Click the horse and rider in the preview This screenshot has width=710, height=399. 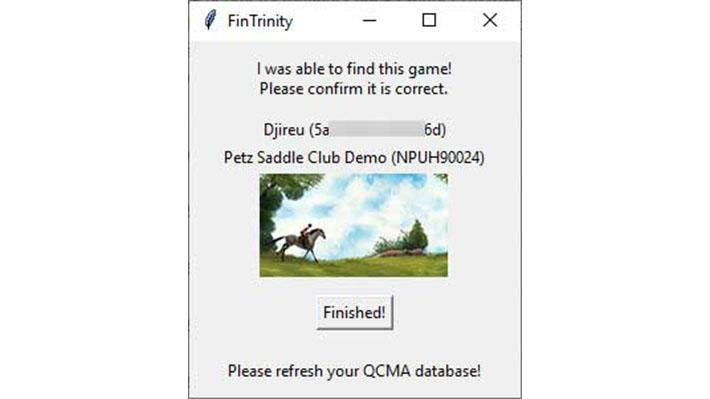coord(299,242)
